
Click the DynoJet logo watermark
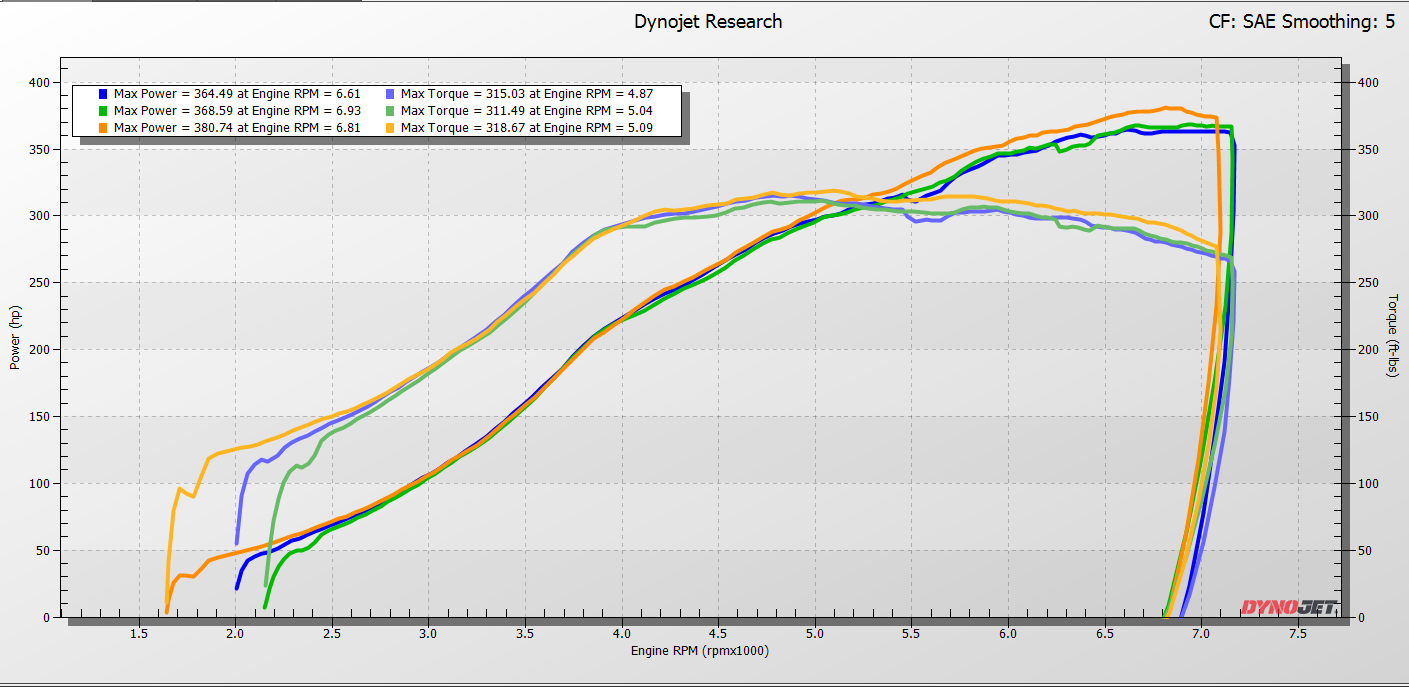(x=1288, y=606)
